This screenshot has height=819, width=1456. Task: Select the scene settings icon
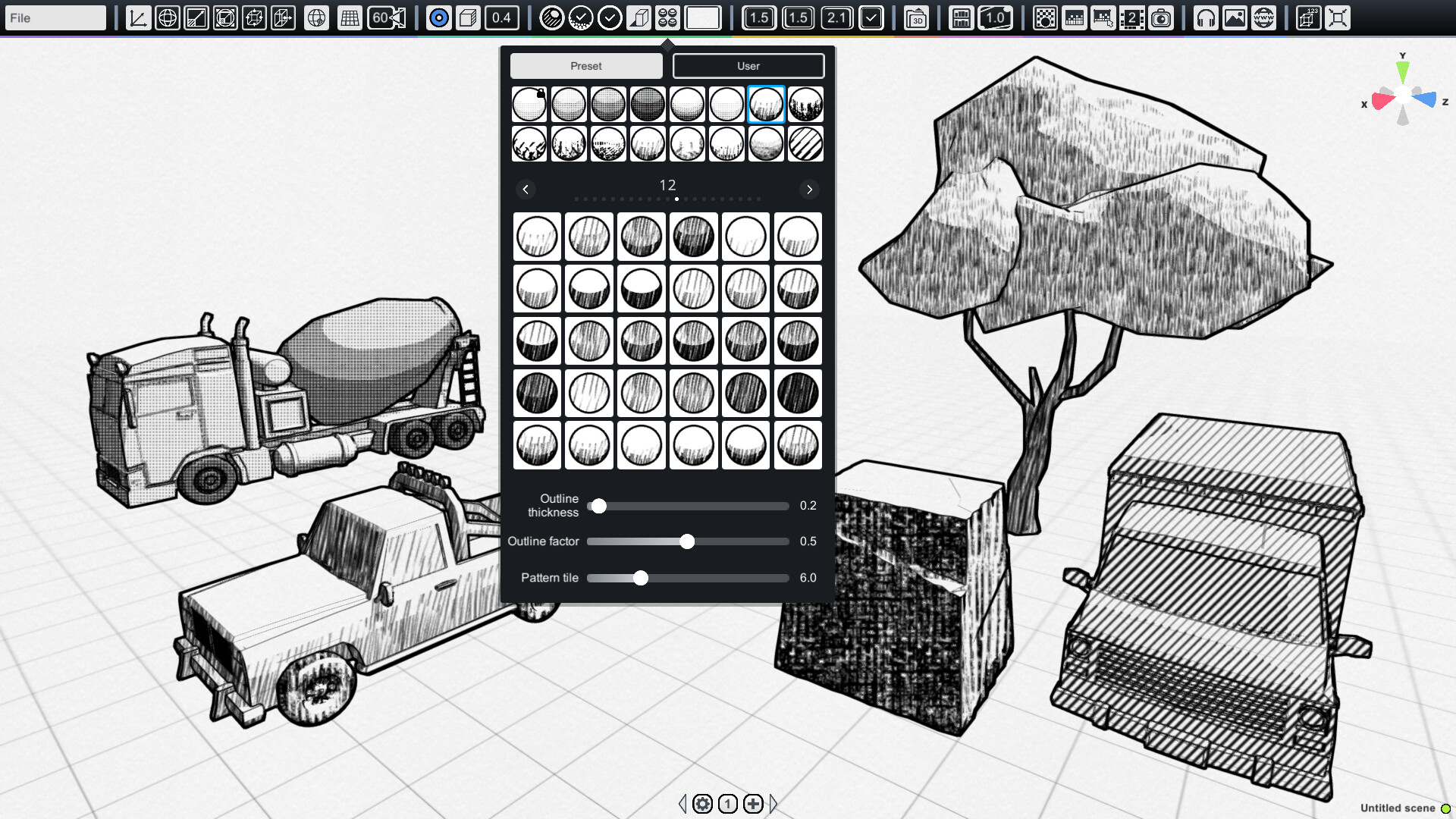point(703,803)
